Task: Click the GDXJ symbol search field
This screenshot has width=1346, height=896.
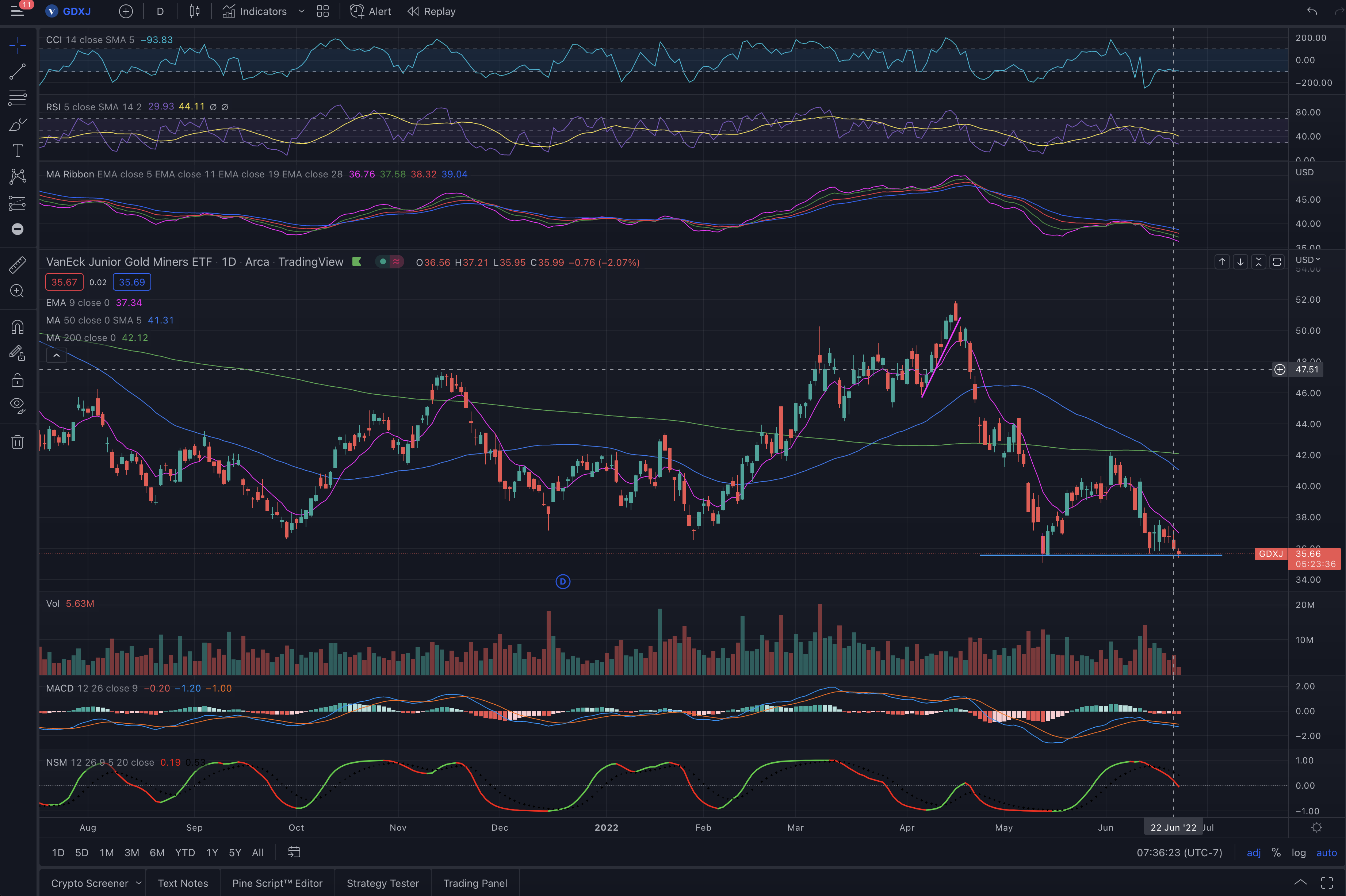Action: click(x=76, y=11)
